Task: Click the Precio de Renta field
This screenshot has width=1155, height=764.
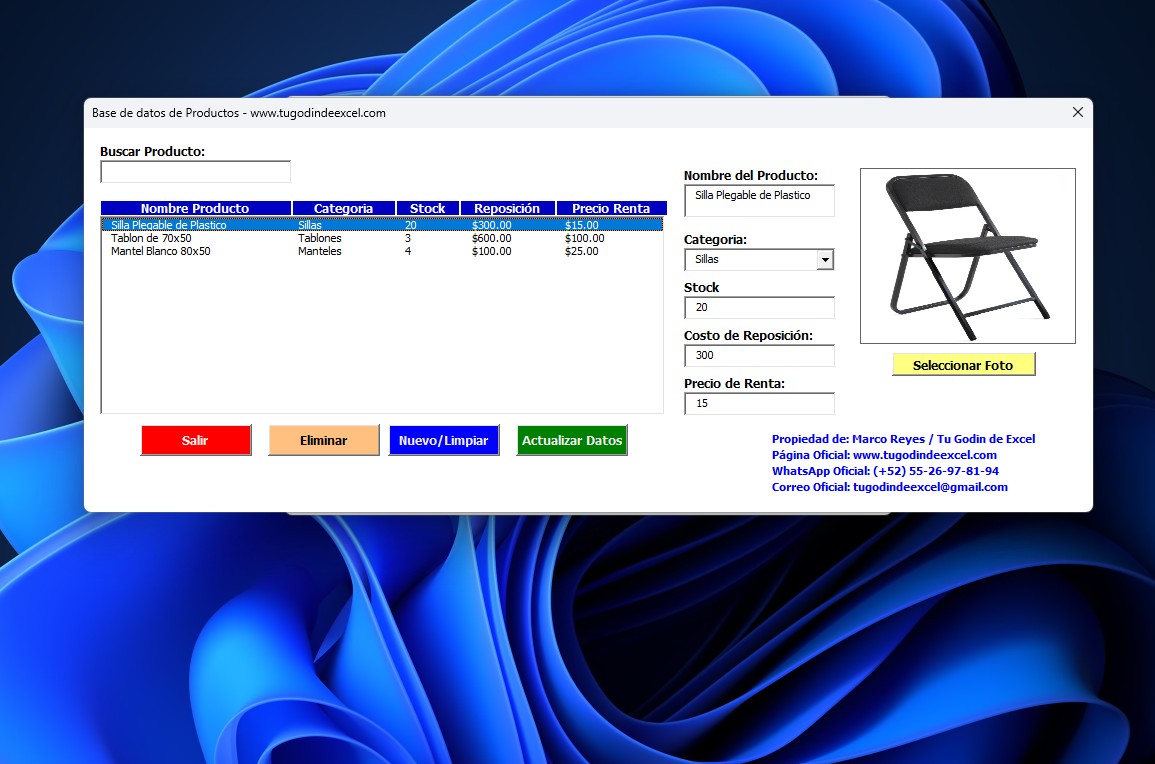Action: (759, 403)
